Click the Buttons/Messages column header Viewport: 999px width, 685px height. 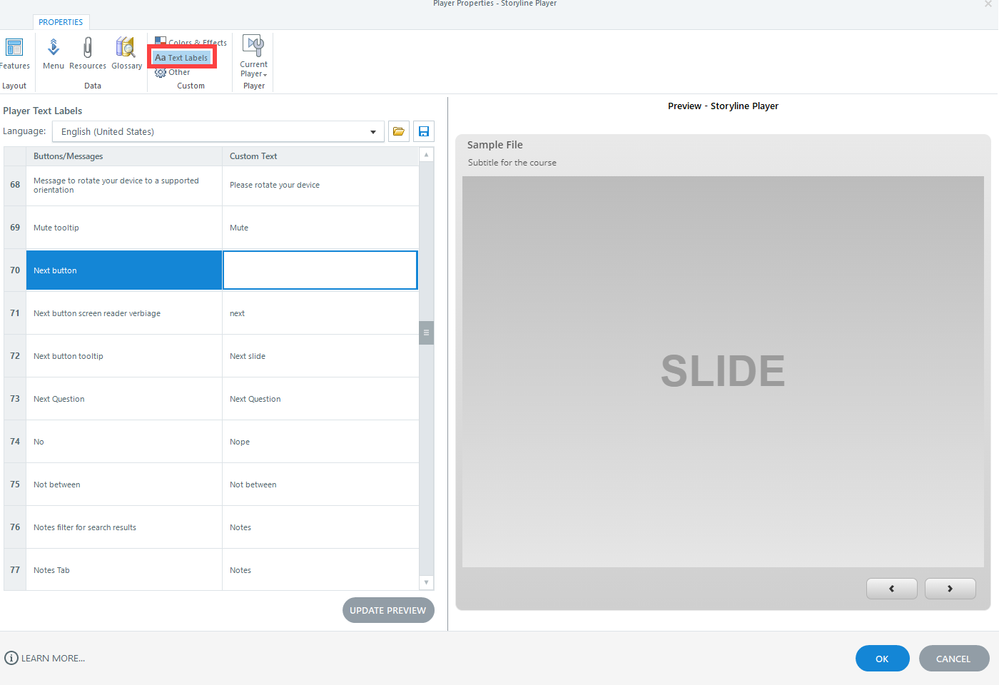click(124, 156)
